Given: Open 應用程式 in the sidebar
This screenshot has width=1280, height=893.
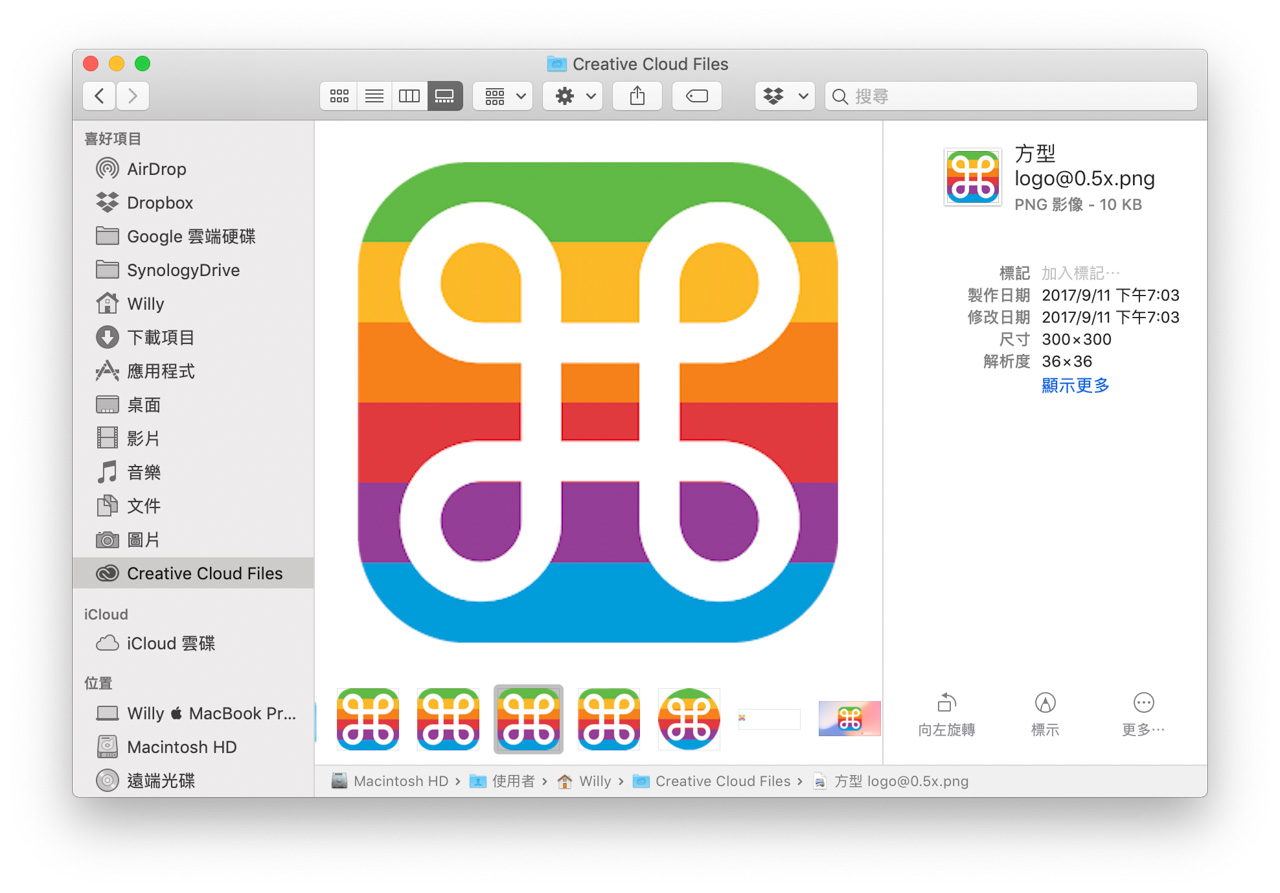Looking at the screenshot, I should click(x=193, y=371).
